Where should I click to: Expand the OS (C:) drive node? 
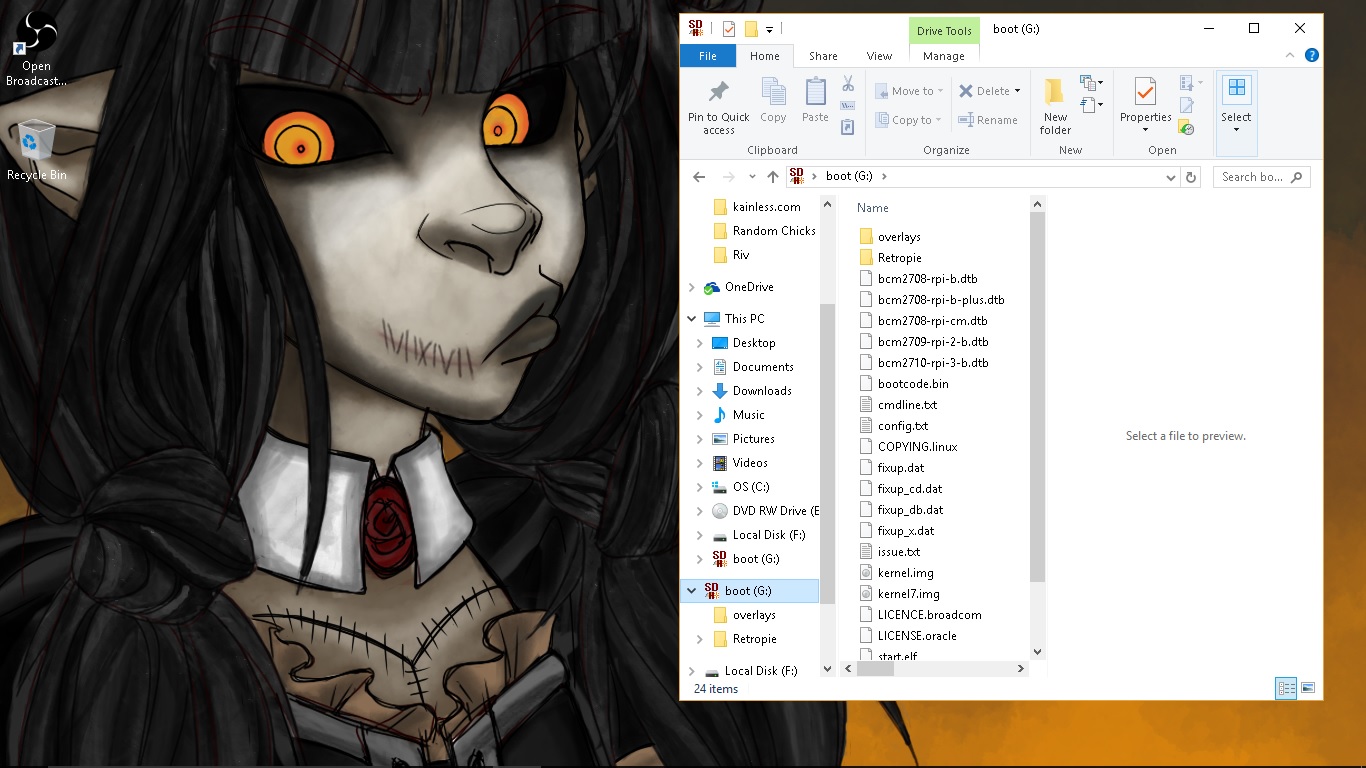tap(700, 487)
